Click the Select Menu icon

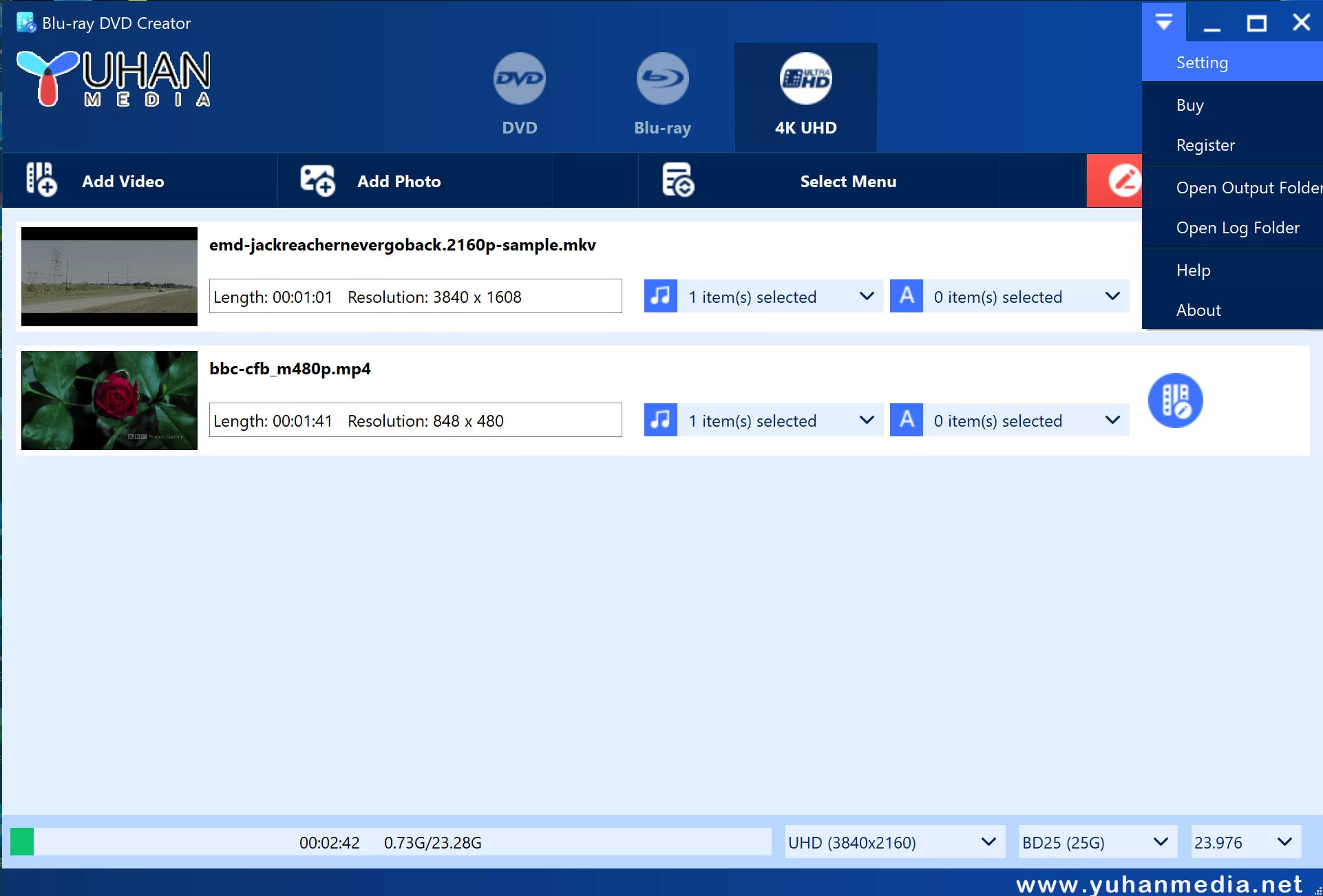[x=680, y=181]
